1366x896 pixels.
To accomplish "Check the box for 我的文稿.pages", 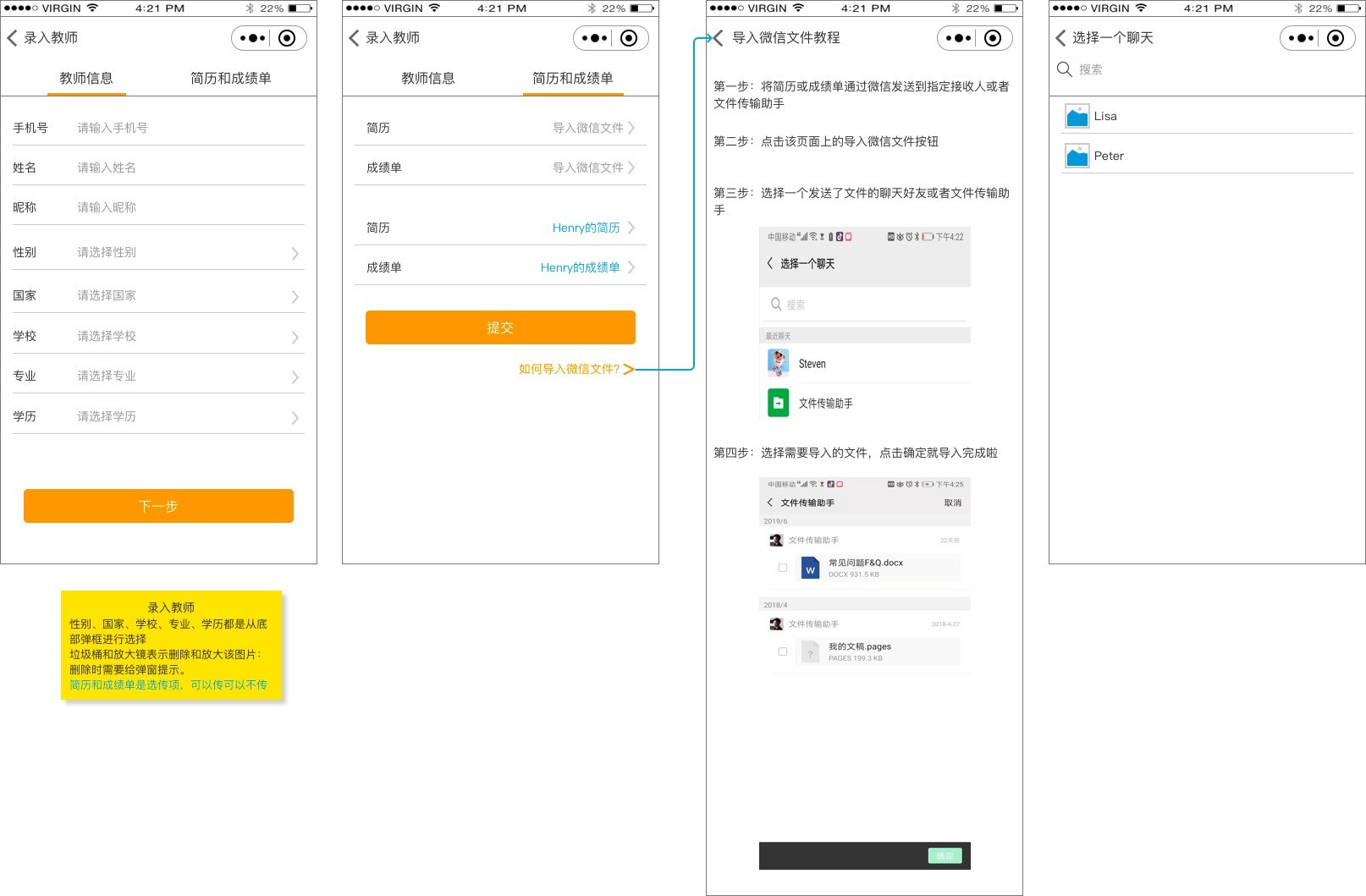I will point(783,651).
